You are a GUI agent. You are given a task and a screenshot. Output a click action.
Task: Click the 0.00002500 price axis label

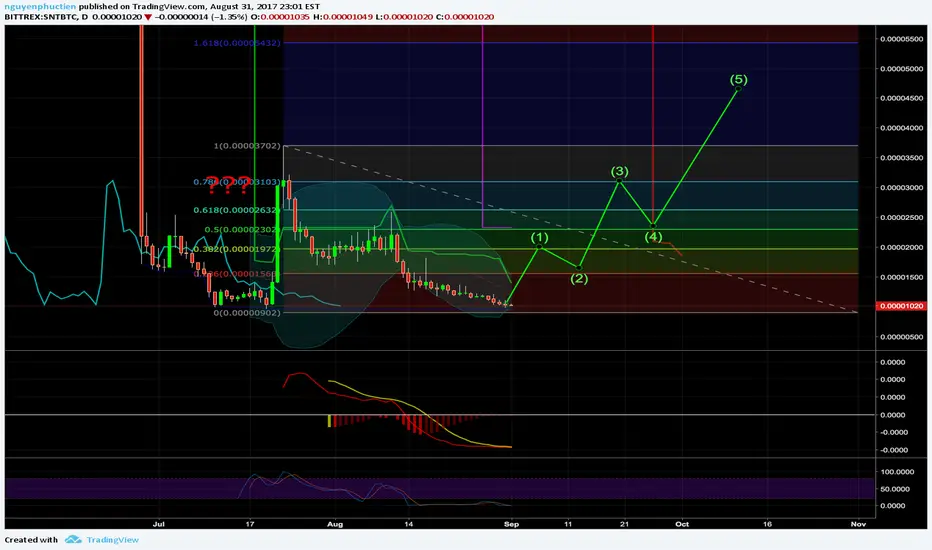point(902,217)
